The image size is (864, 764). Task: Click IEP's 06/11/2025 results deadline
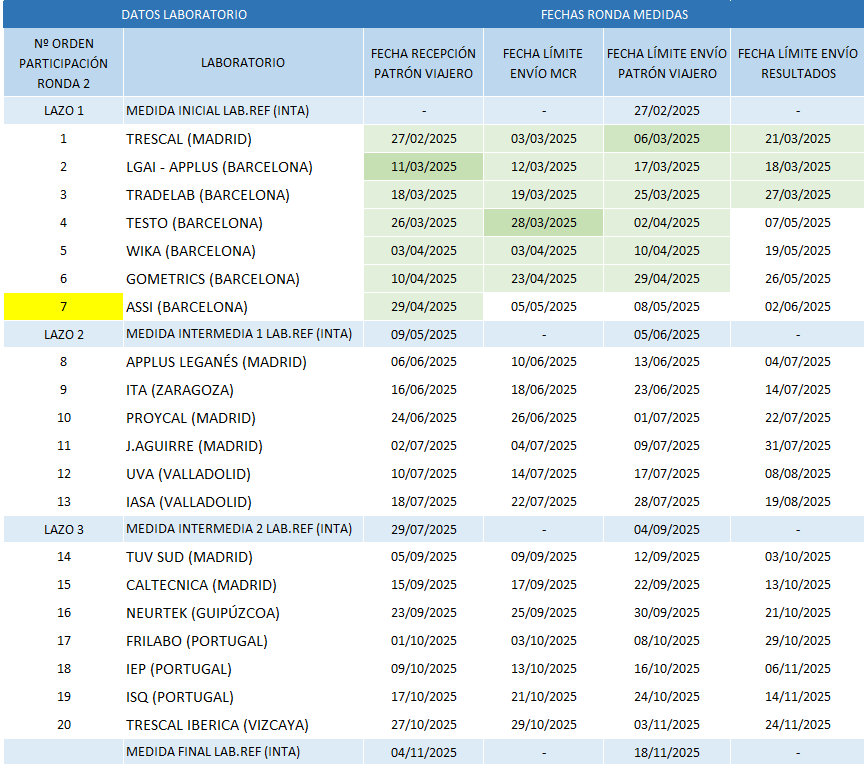tap(798, 669)
